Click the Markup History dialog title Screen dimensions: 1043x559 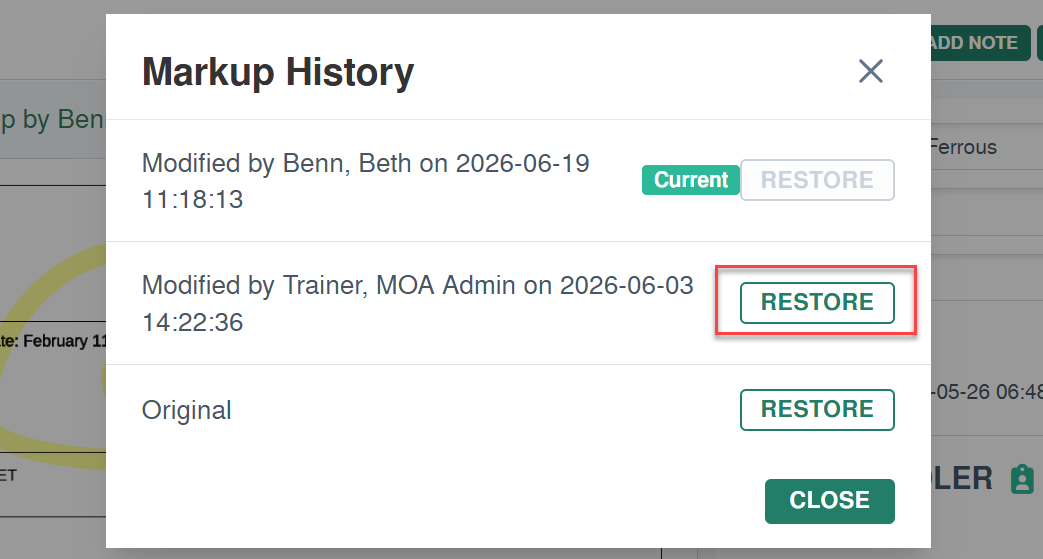click(278, 72)
